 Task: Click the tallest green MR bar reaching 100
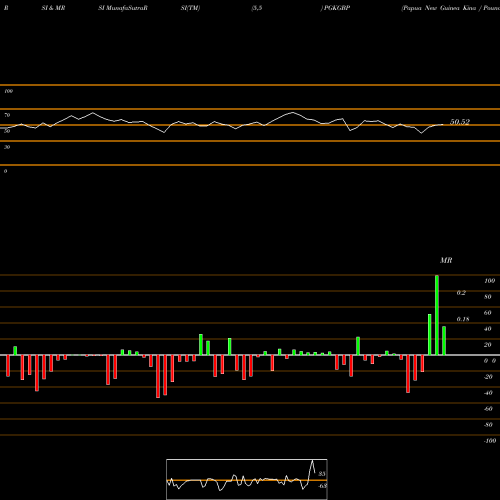tap(437, 315)
